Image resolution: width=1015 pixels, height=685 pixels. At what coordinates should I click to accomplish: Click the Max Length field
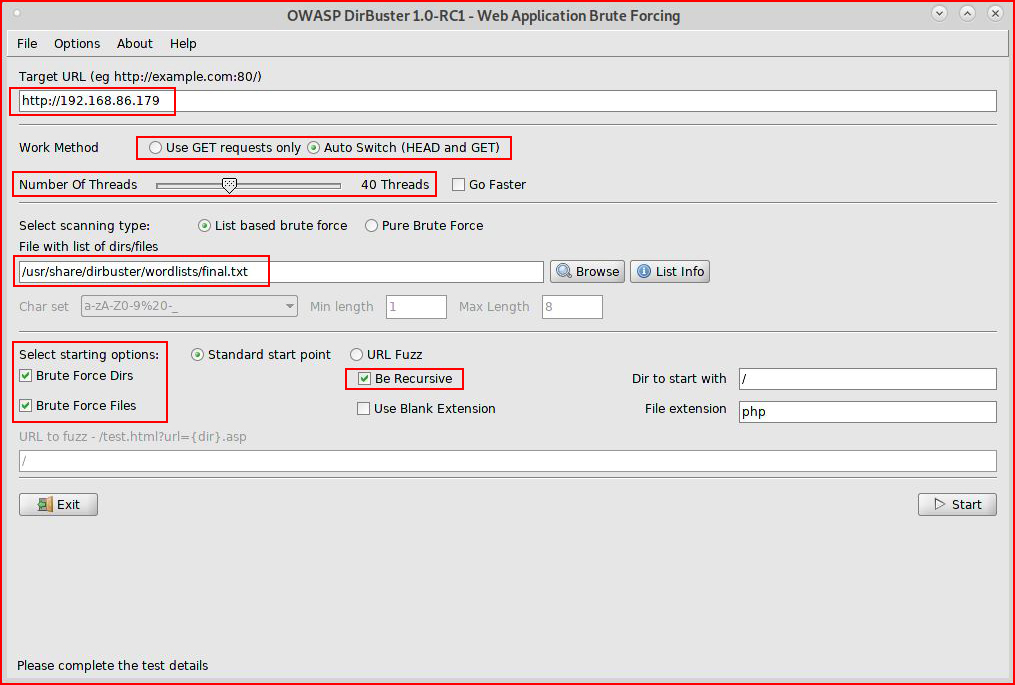point(572,307)
